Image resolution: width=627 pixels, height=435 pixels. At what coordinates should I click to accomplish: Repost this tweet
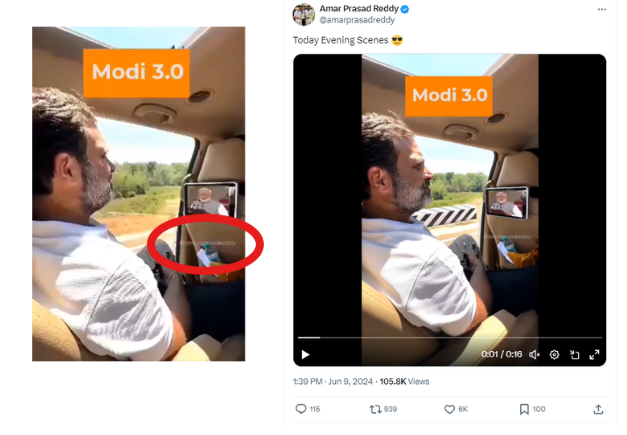click(376, 409)
